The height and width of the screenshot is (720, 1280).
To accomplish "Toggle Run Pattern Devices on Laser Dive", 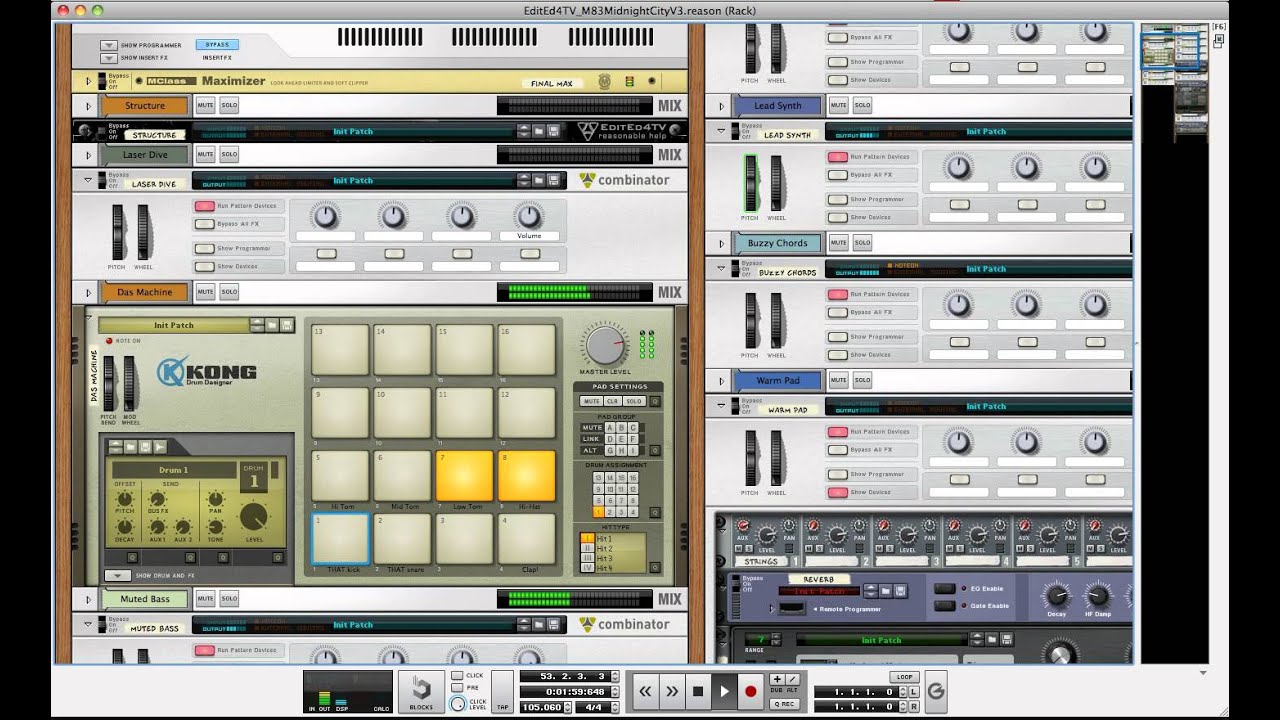I will click(x=204, y=206).
